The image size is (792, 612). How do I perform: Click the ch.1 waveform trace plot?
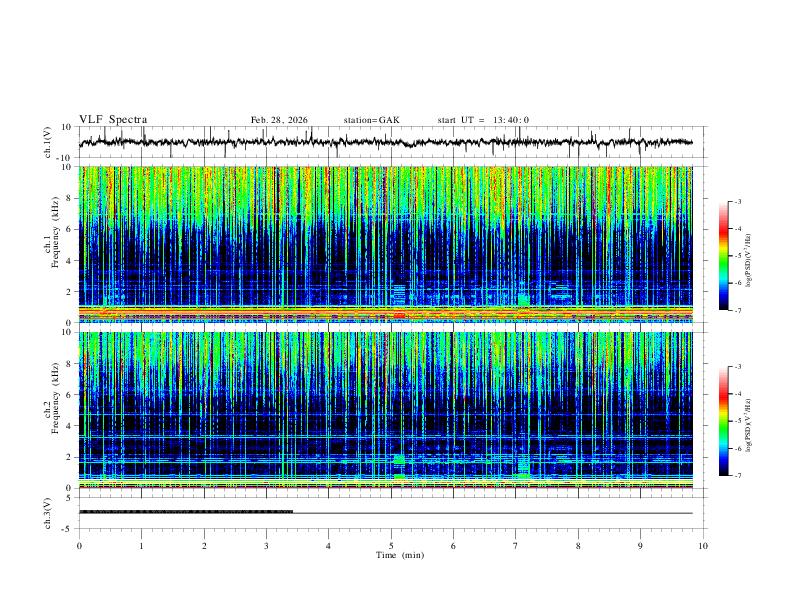[x=385, y=142]
